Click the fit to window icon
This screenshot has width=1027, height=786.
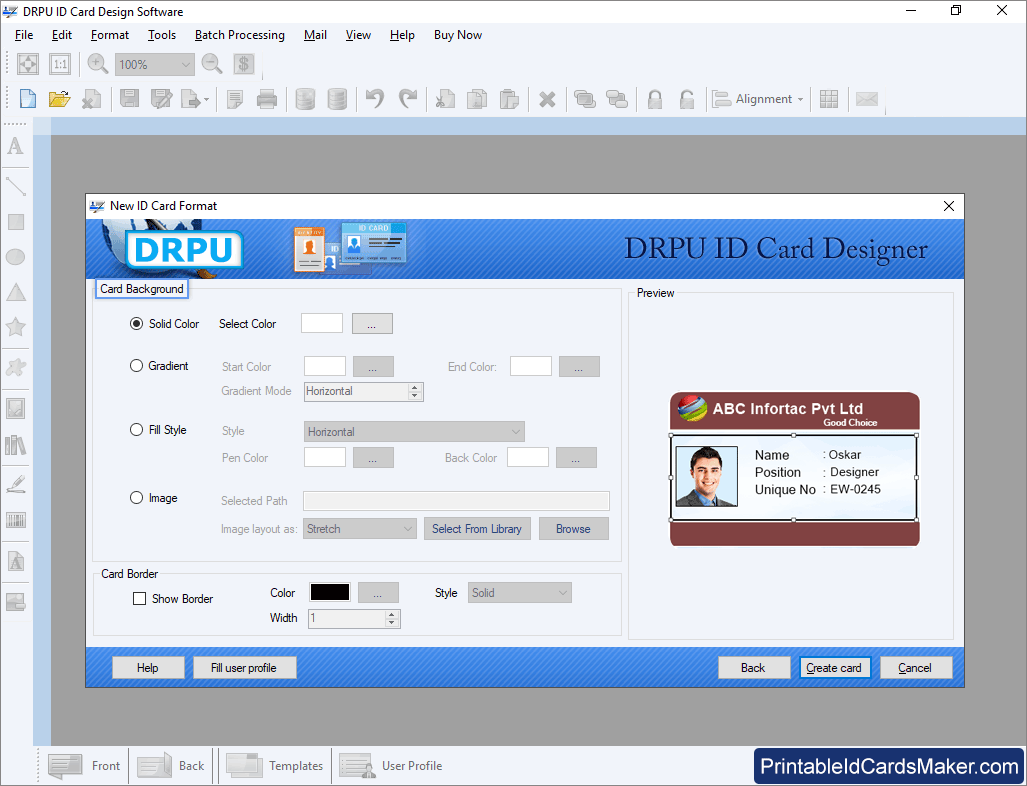(28, 64)
